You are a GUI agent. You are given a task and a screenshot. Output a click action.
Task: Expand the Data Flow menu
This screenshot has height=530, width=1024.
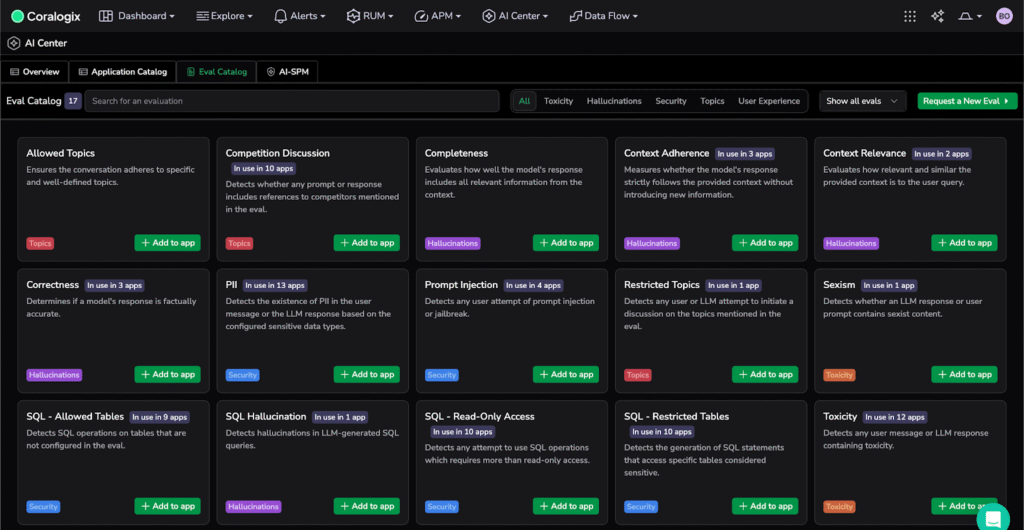603,16
